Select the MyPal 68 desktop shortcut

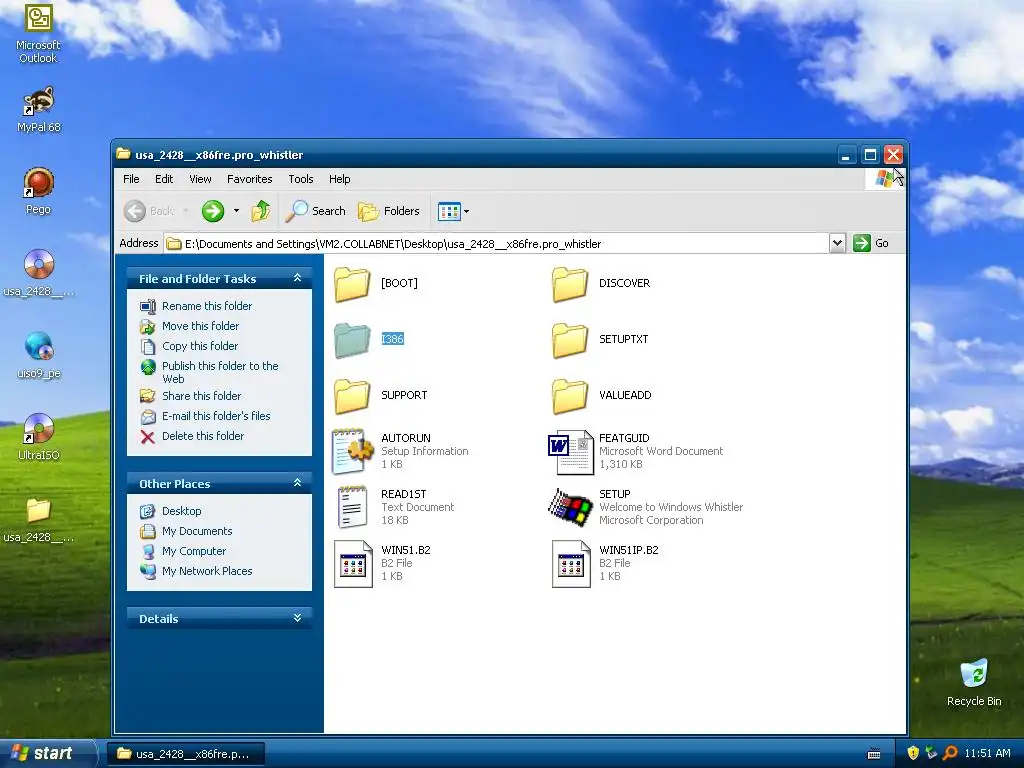pos(39,101)
